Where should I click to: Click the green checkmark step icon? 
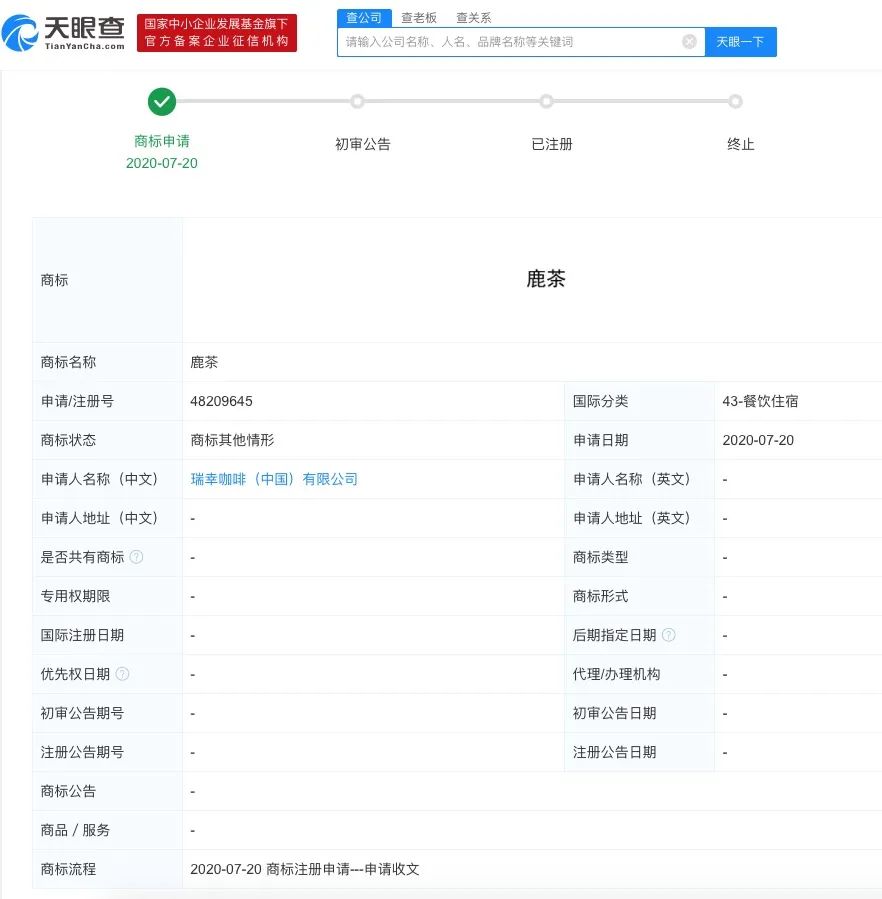point(162,101)
